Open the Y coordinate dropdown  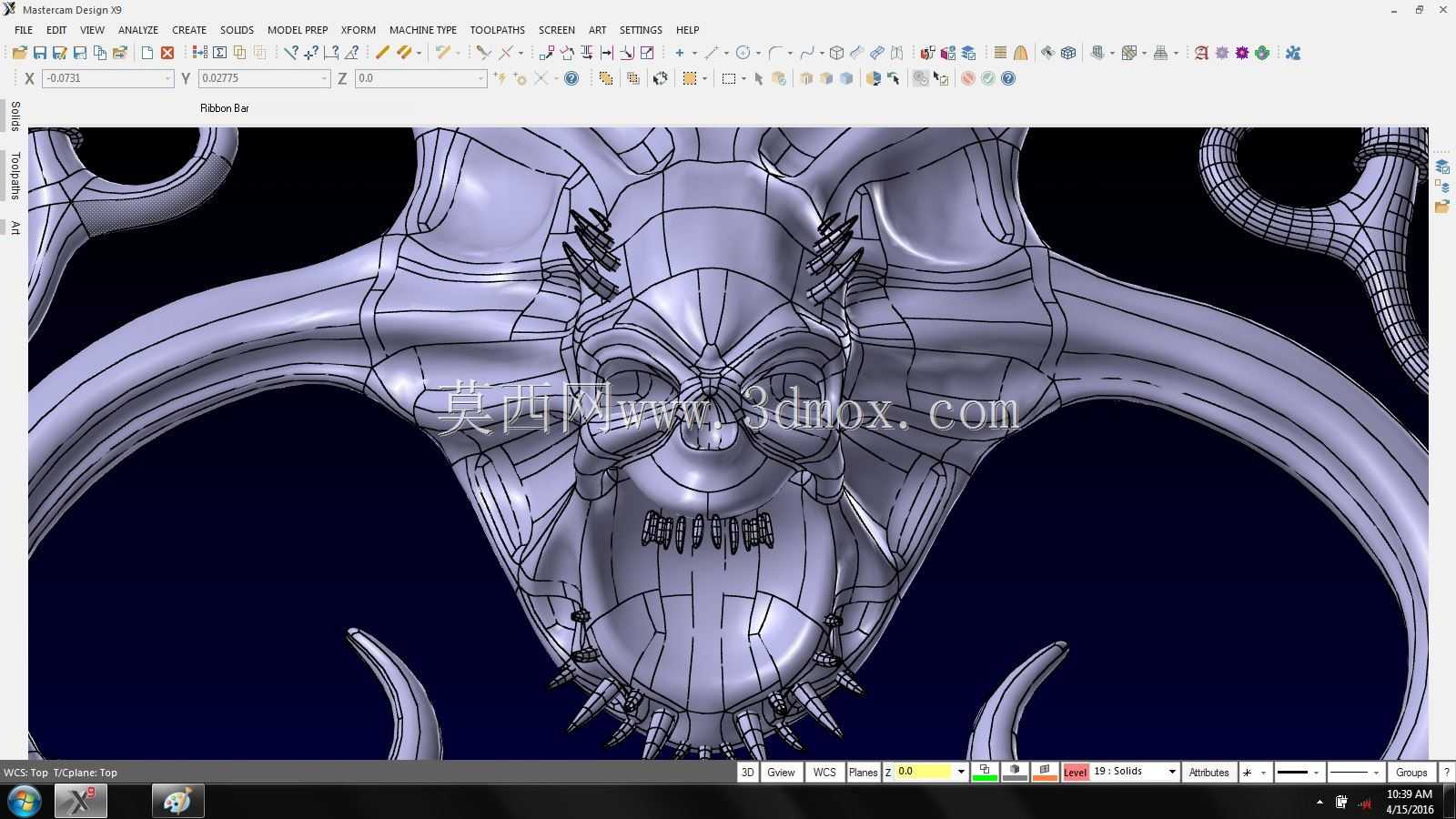point(324,78)
